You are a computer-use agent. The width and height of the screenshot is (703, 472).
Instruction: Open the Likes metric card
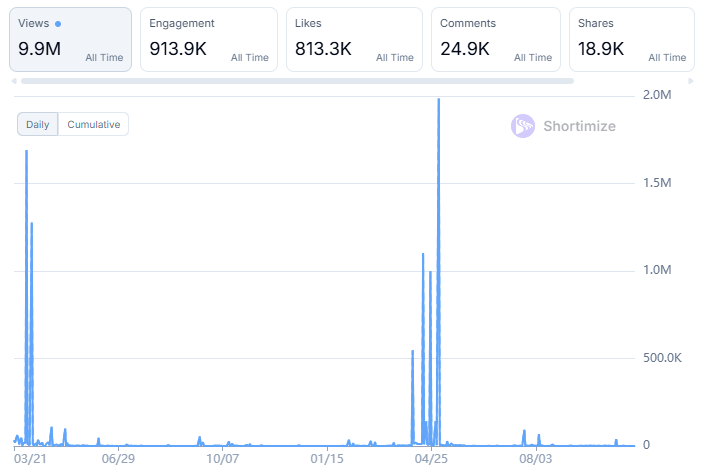353,40
